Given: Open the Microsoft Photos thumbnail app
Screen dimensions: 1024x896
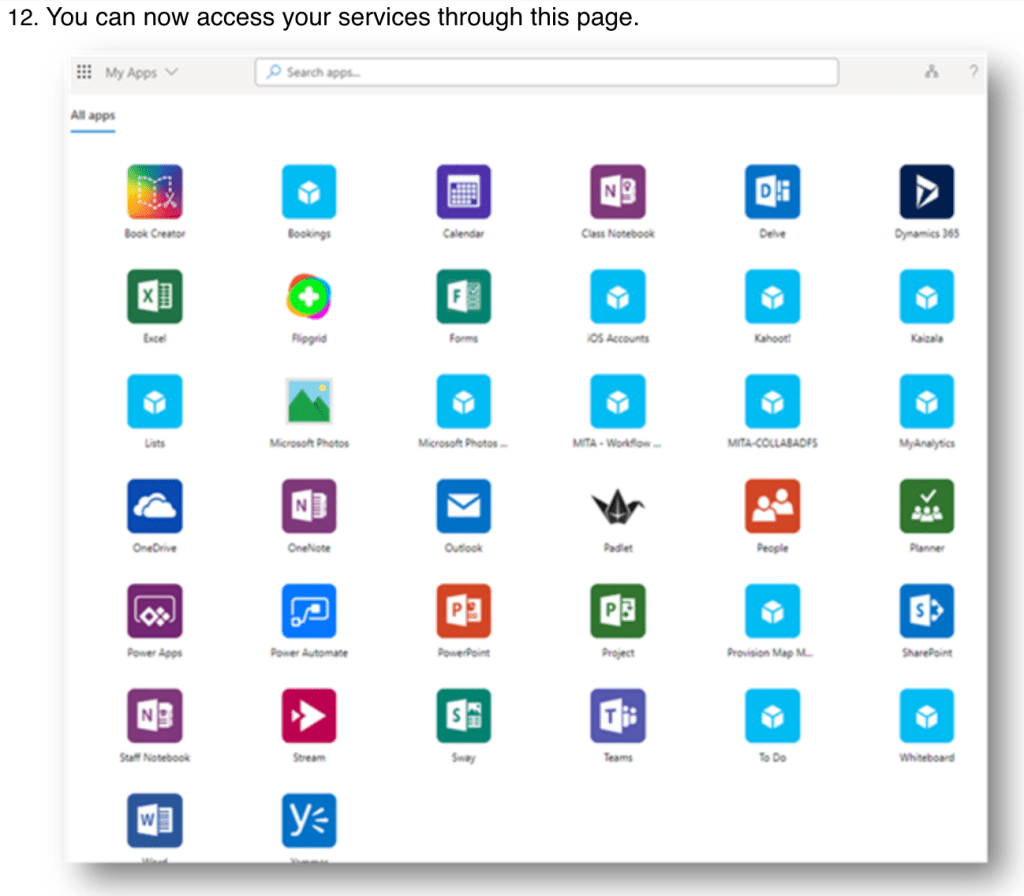Looking at the screenshot, I should click(x=309, y=402).
